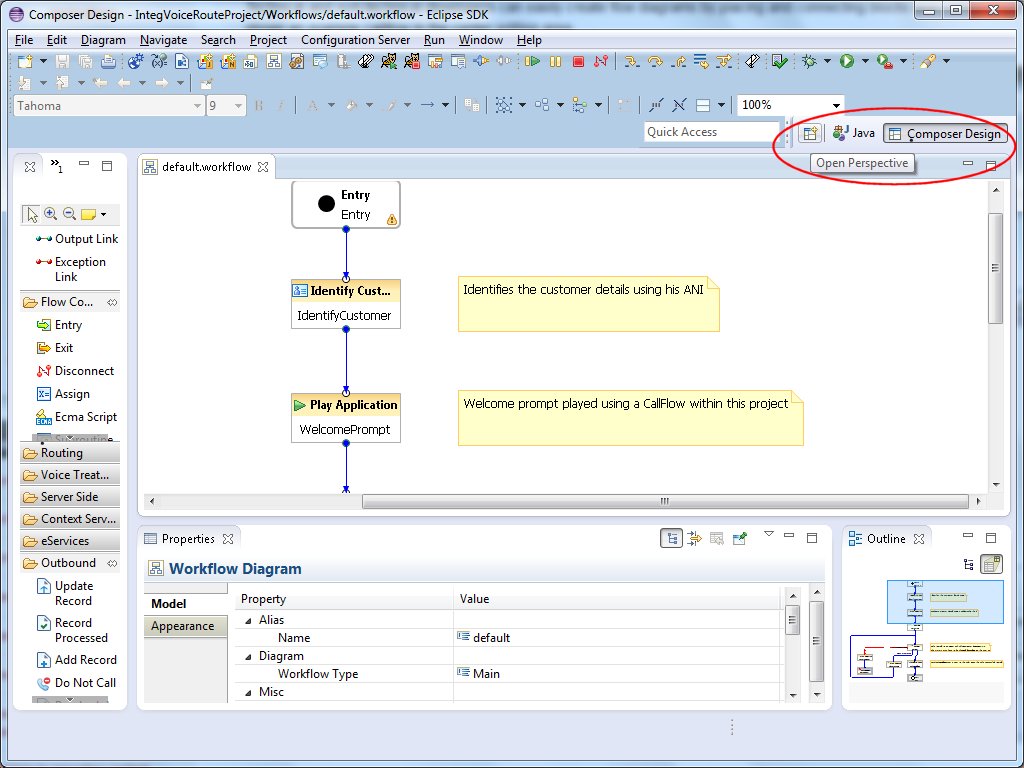The width and height of the screenshot is (1024, 768).
Task: Toggle Outline tree view mode icon
Action: click(969, 564)
